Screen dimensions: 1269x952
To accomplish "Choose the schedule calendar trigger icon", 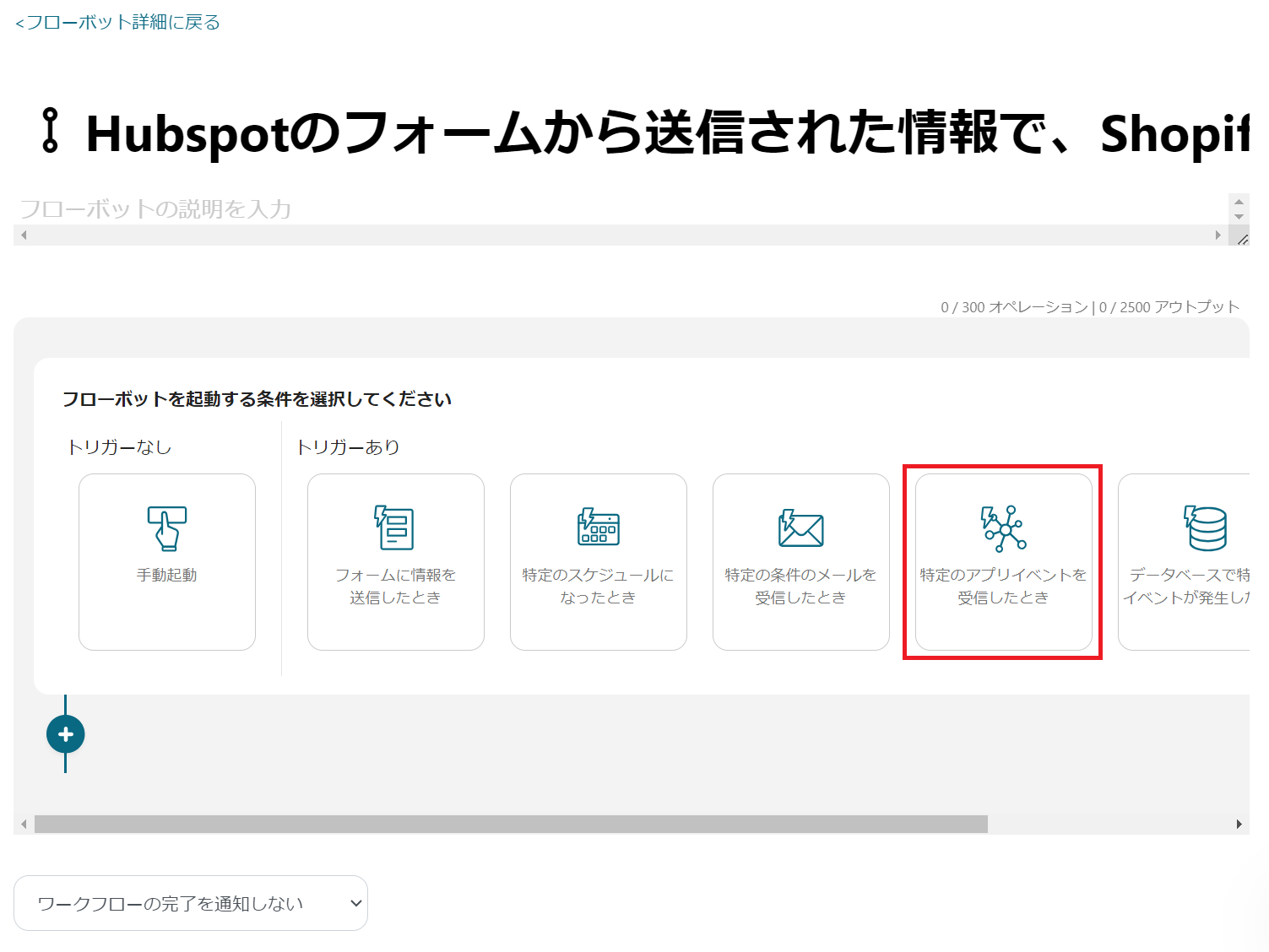I will point(598,527).
